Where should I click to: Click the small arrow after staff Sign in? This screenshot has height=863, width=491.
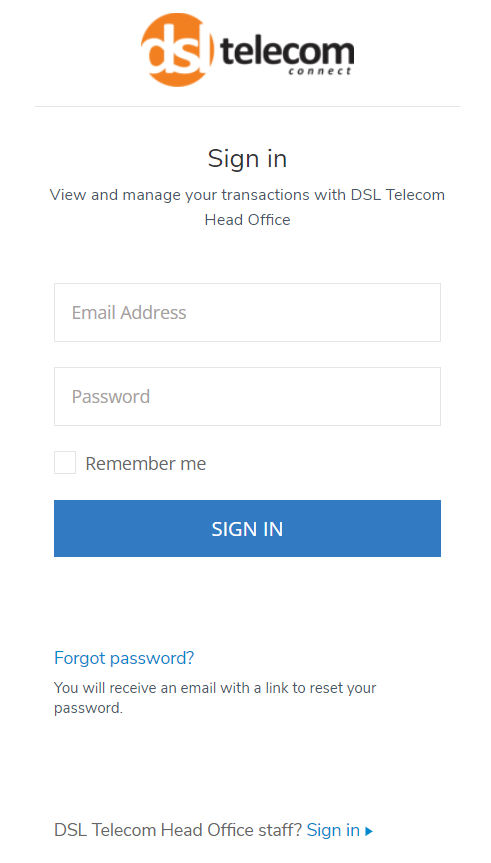369,831
